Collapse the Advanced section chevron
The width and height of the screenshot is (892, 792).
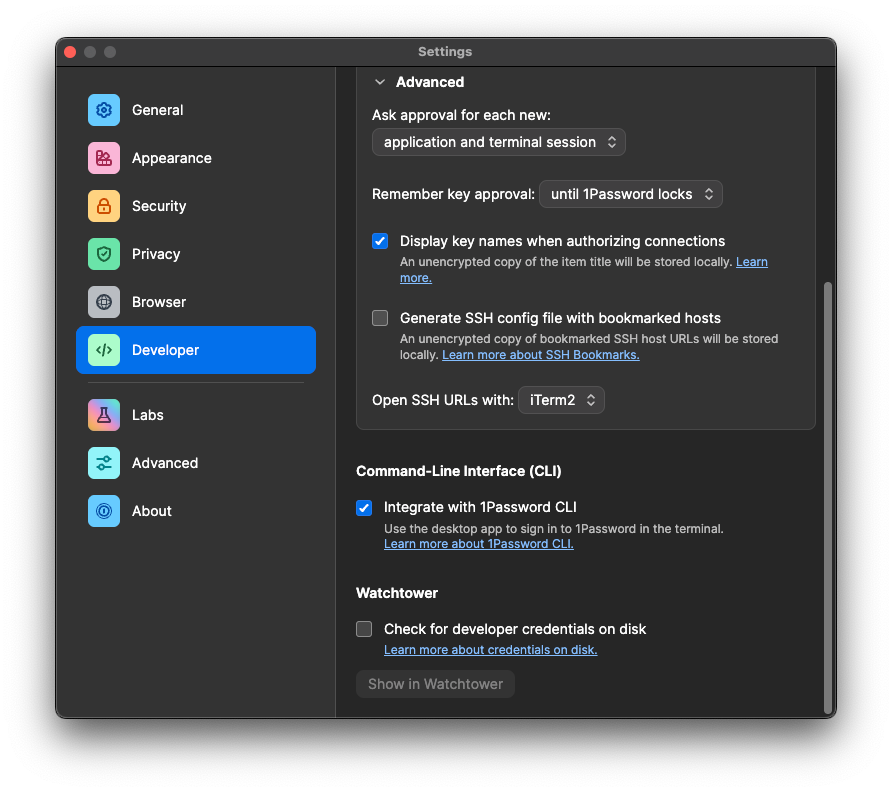pyautogui.click(x=380, y=82)
